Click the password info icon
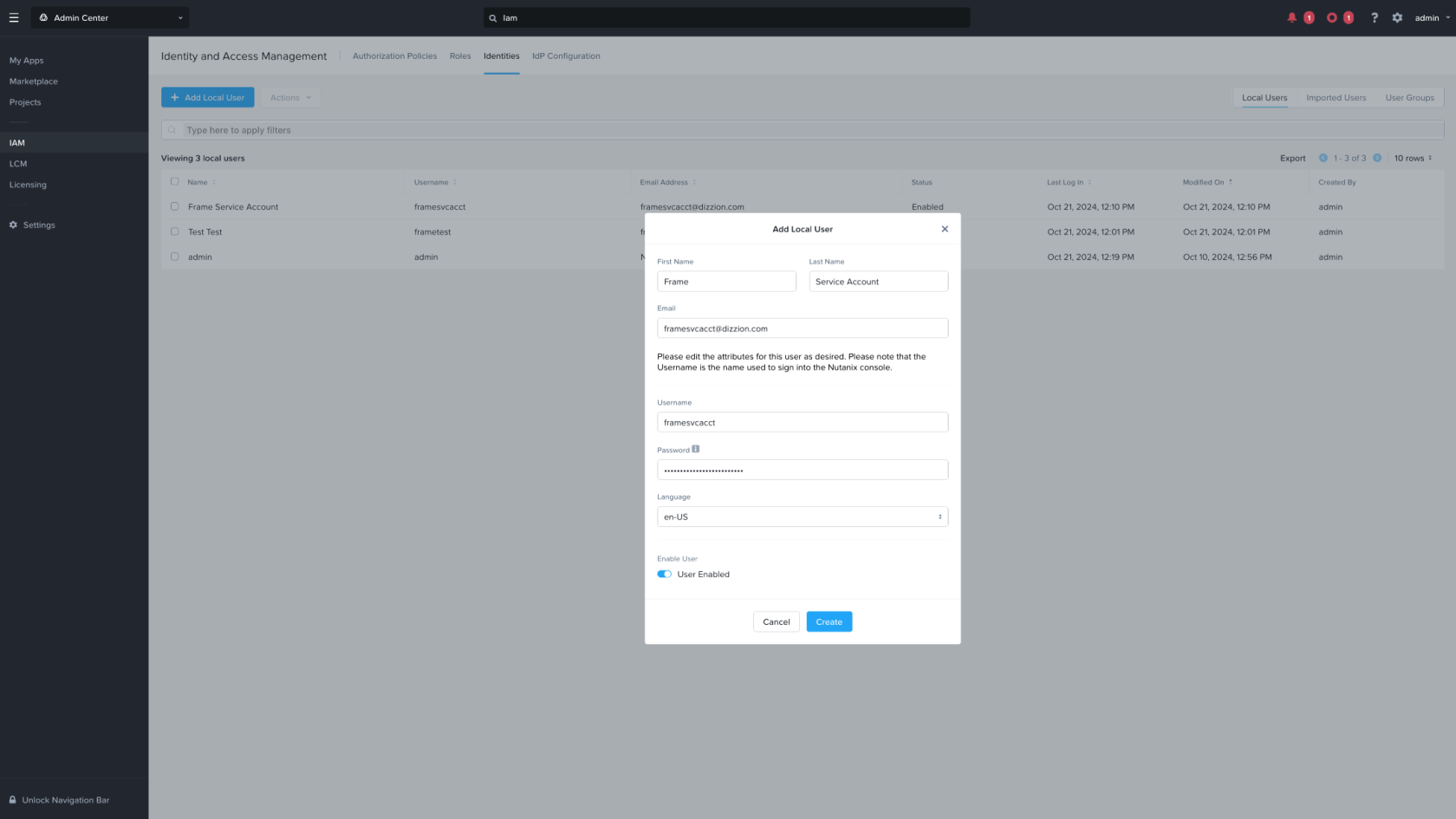 pyautogui.click(x=695, y=449)
